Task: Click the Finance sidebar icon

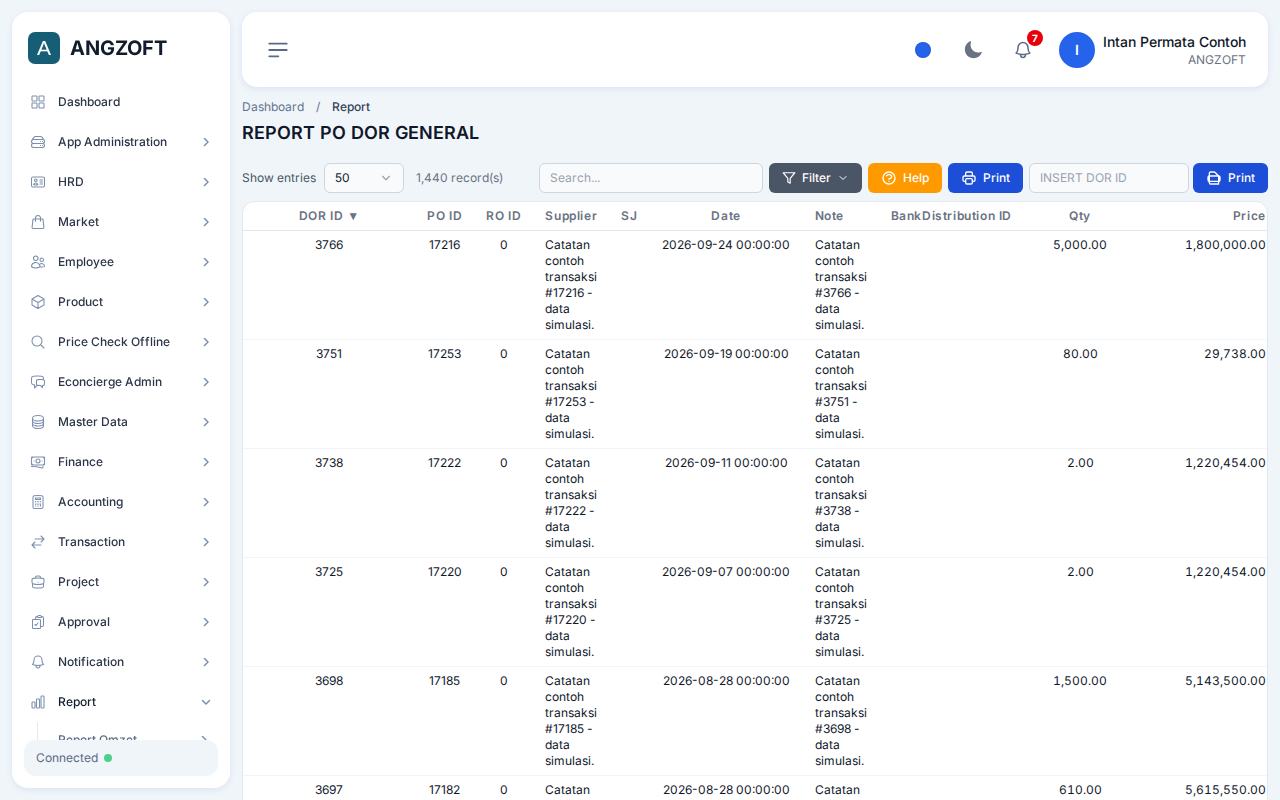Action: 38,462
